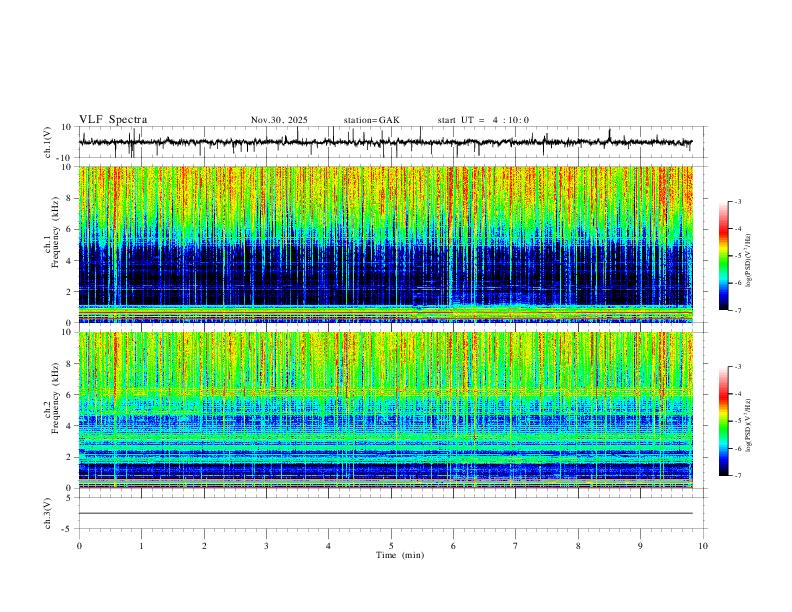The height and width of the screenshot is (612, 792).
Task: Click time axis tick label '10'
Action: pyautogui.click(x=703, y=546)
